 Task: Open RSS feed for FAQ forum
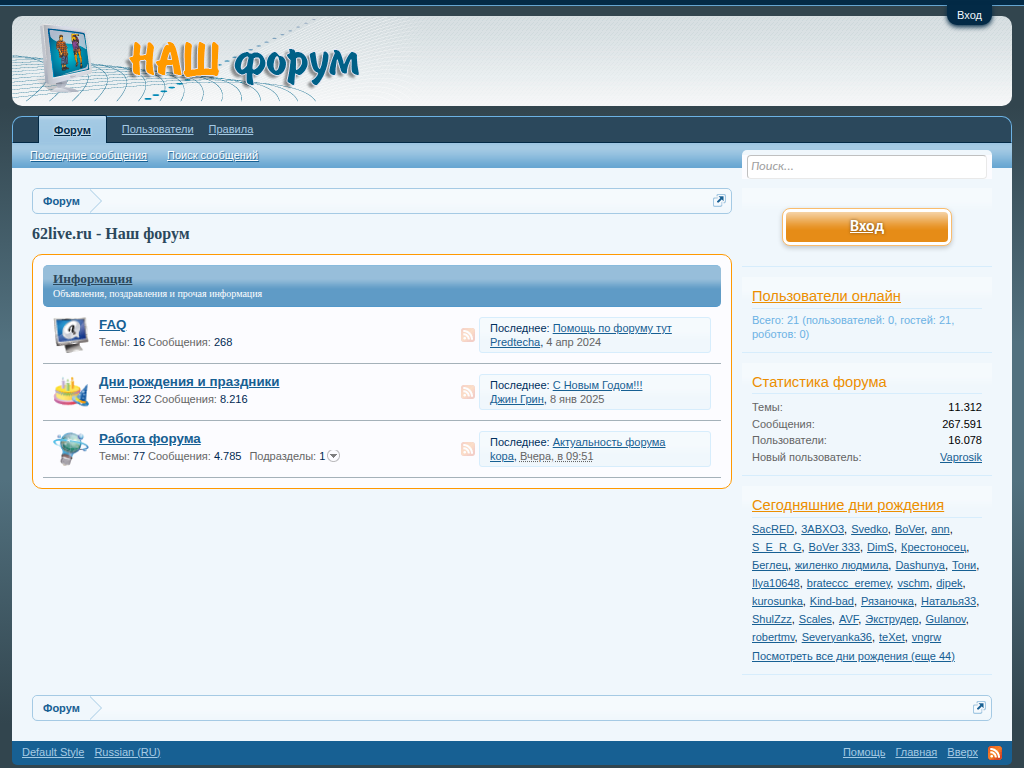(x=468, y=335)
